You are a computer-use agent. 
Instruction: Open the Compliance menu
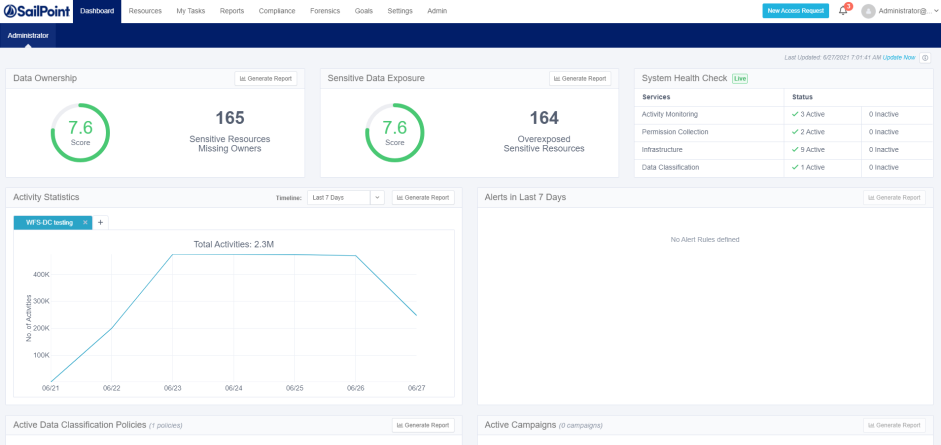tap(277, 11)
